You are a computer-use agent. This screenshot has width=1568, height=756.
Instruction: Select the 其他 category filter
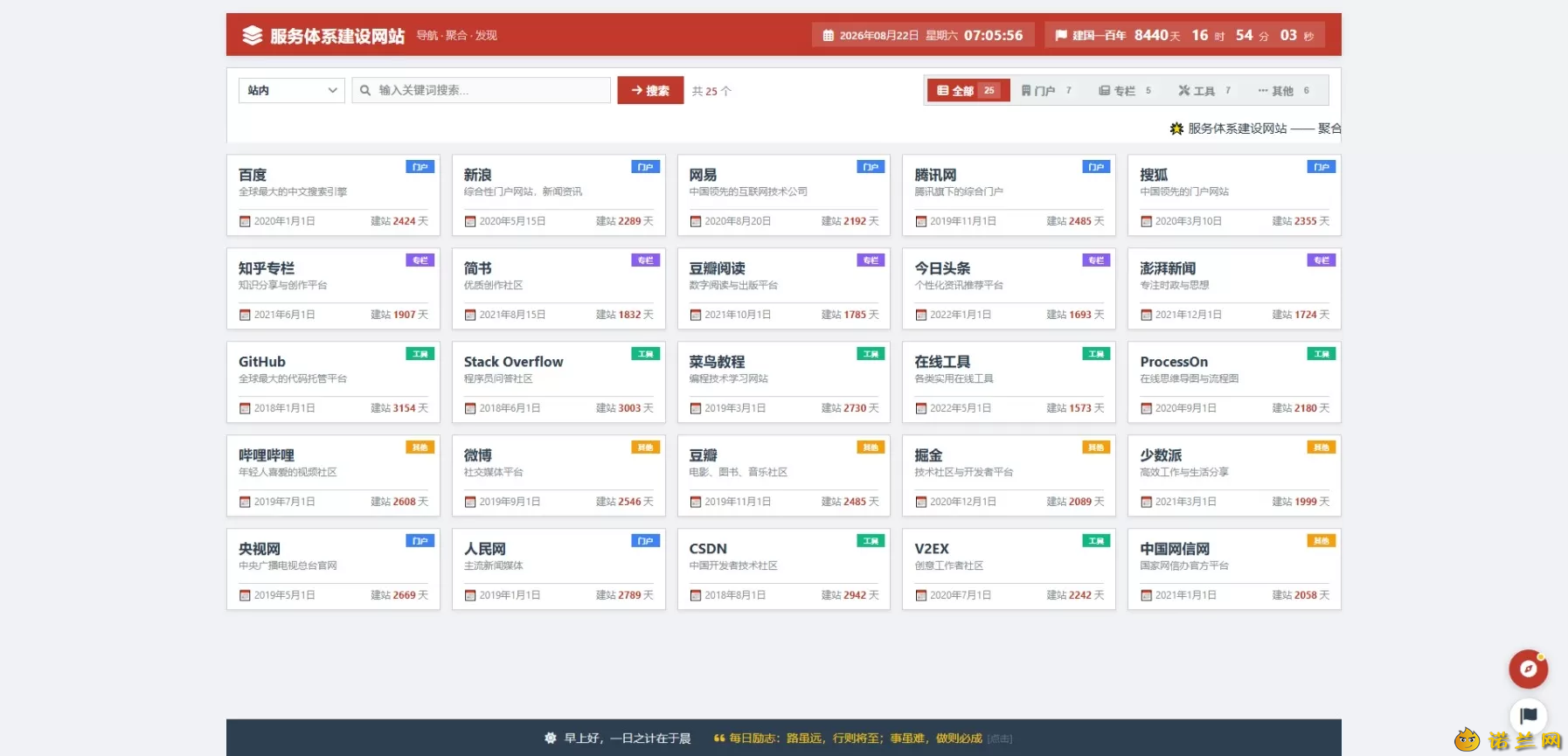coord(1284,90)
